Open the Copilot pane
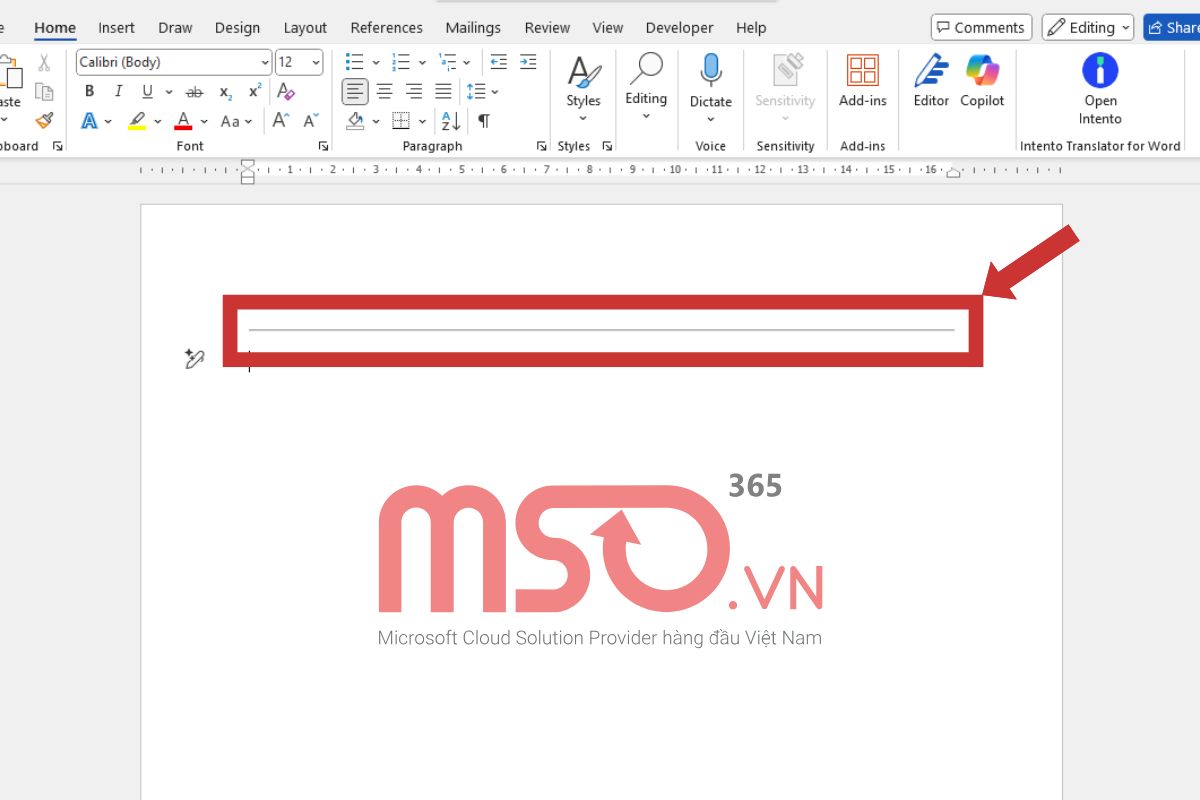The height and width of the screenshot is (800, 1200). (x=982, y=81)
